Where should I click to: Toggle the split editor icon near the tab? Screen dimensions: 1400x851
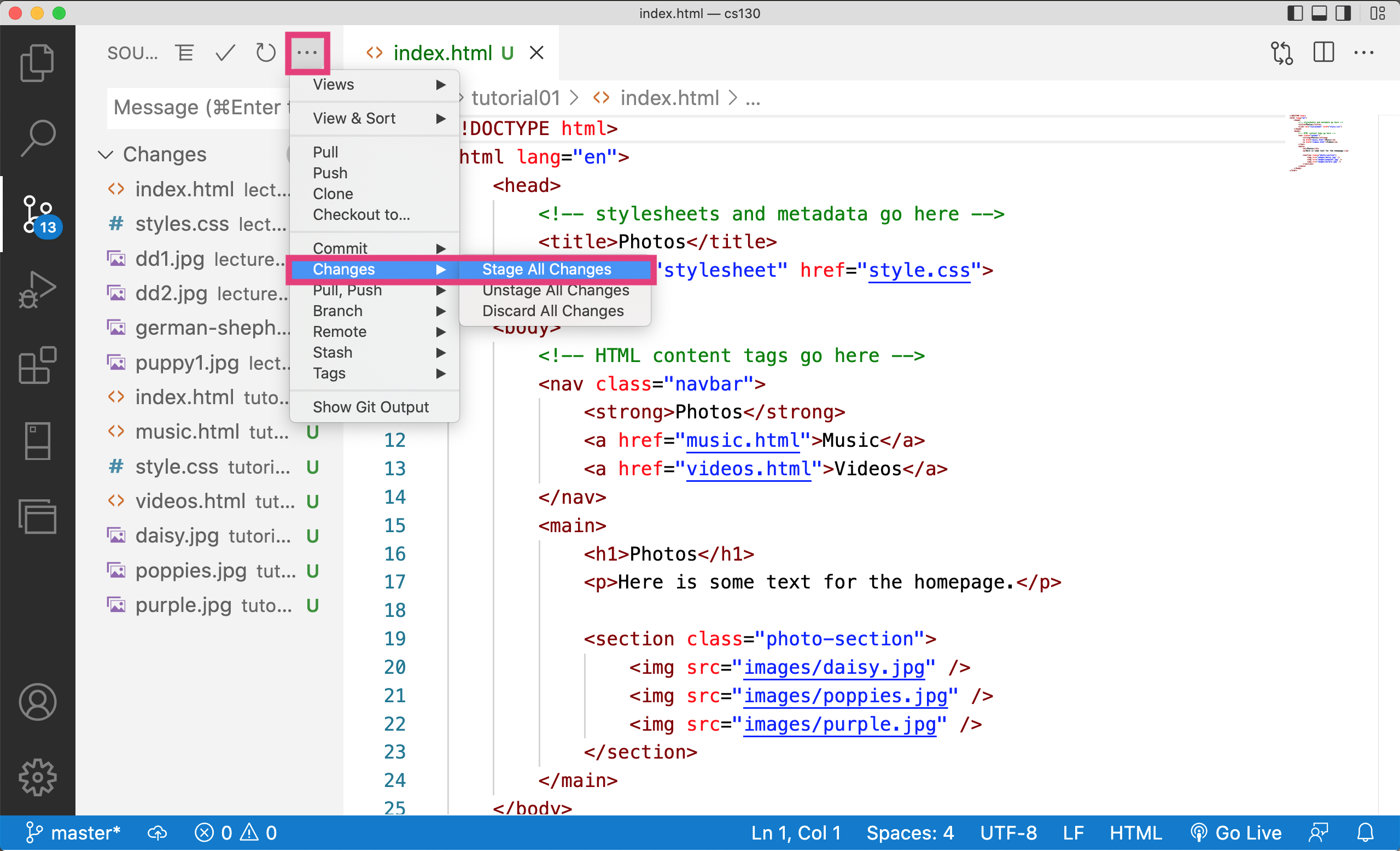click(1323, 53)
